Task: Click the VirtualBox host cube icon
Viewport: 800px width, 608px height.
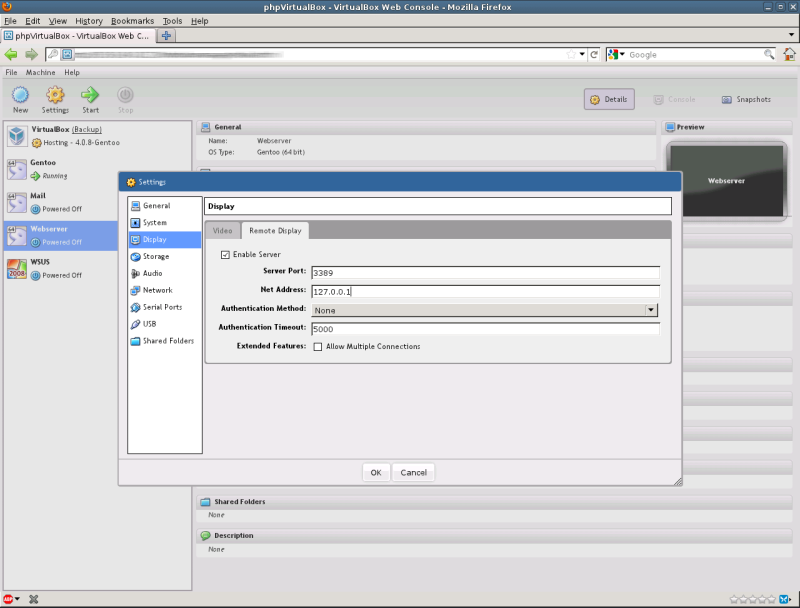Action: tap(17, 136)
